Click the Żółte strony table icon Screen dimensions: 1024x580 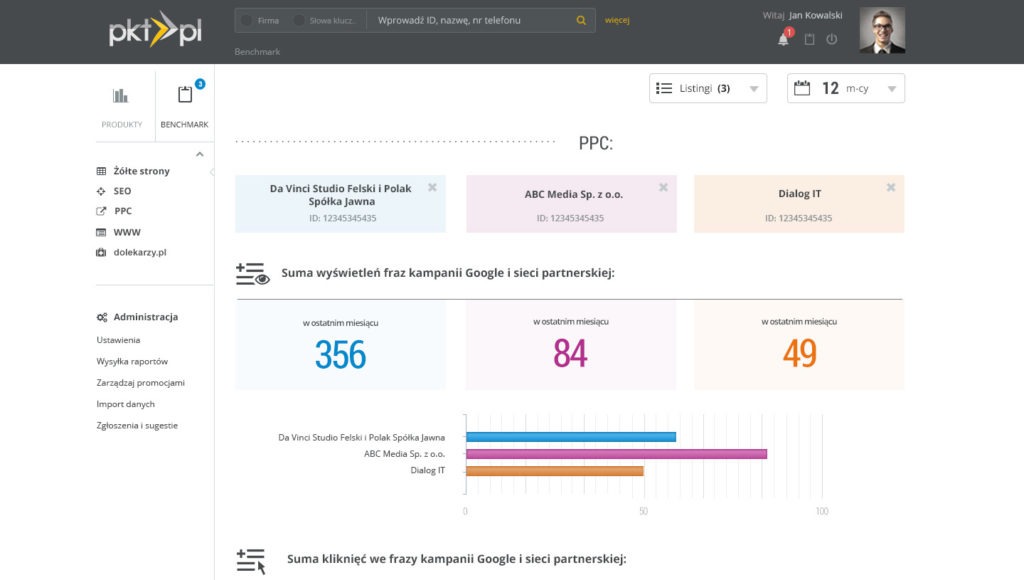point(101,171)
